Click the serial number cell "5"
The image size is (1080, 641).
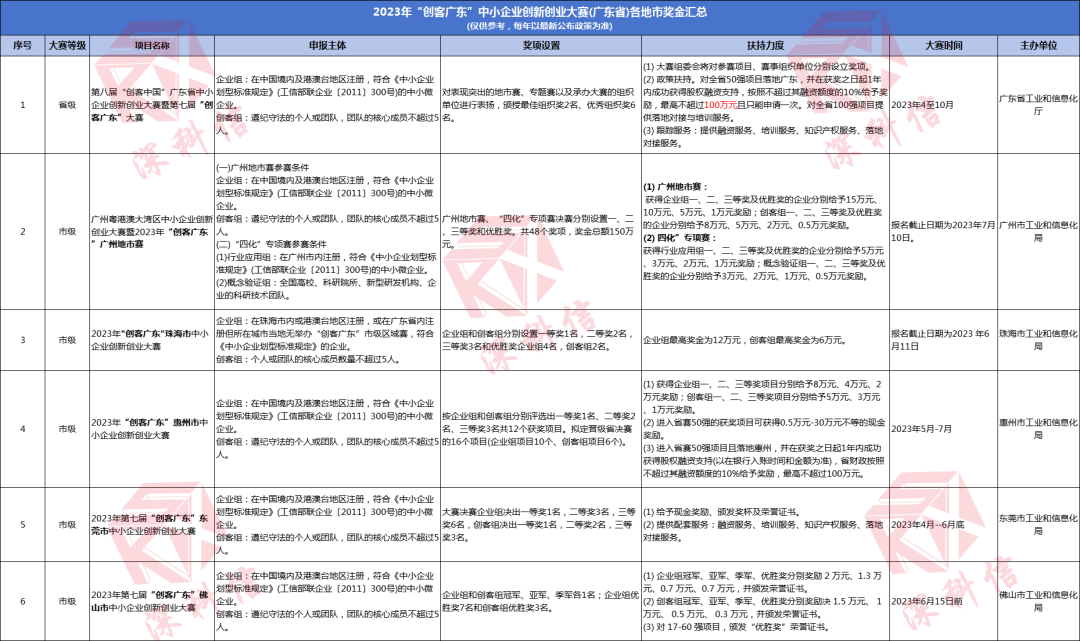point(23,525)
